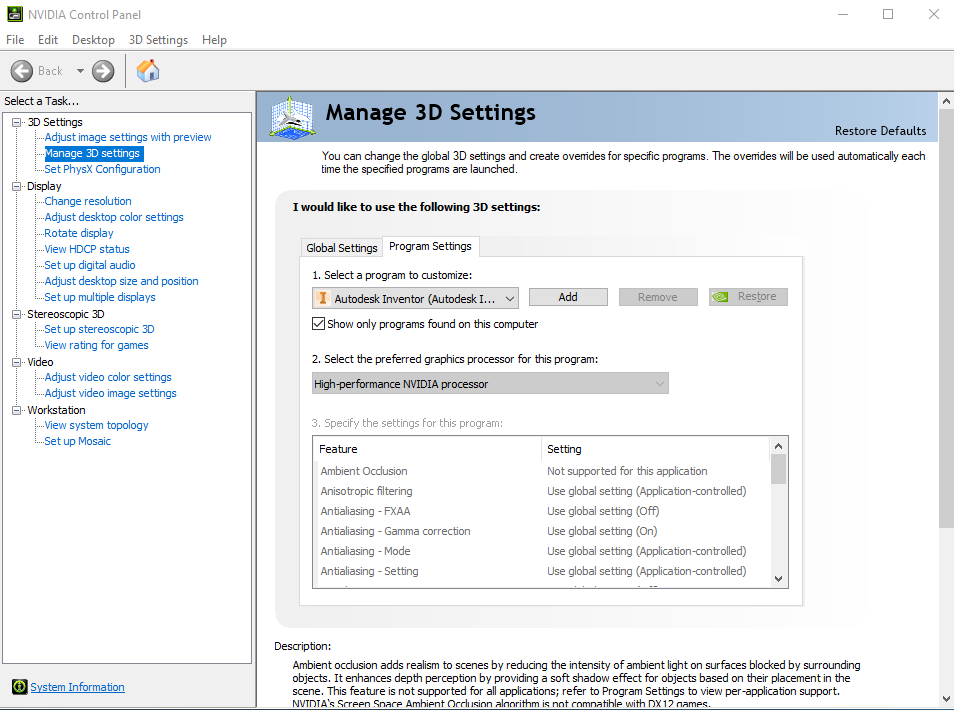Switch to the Global Settings tab
Image resolution: width=954 pixels, height=710 pixels.
[342, 248]
